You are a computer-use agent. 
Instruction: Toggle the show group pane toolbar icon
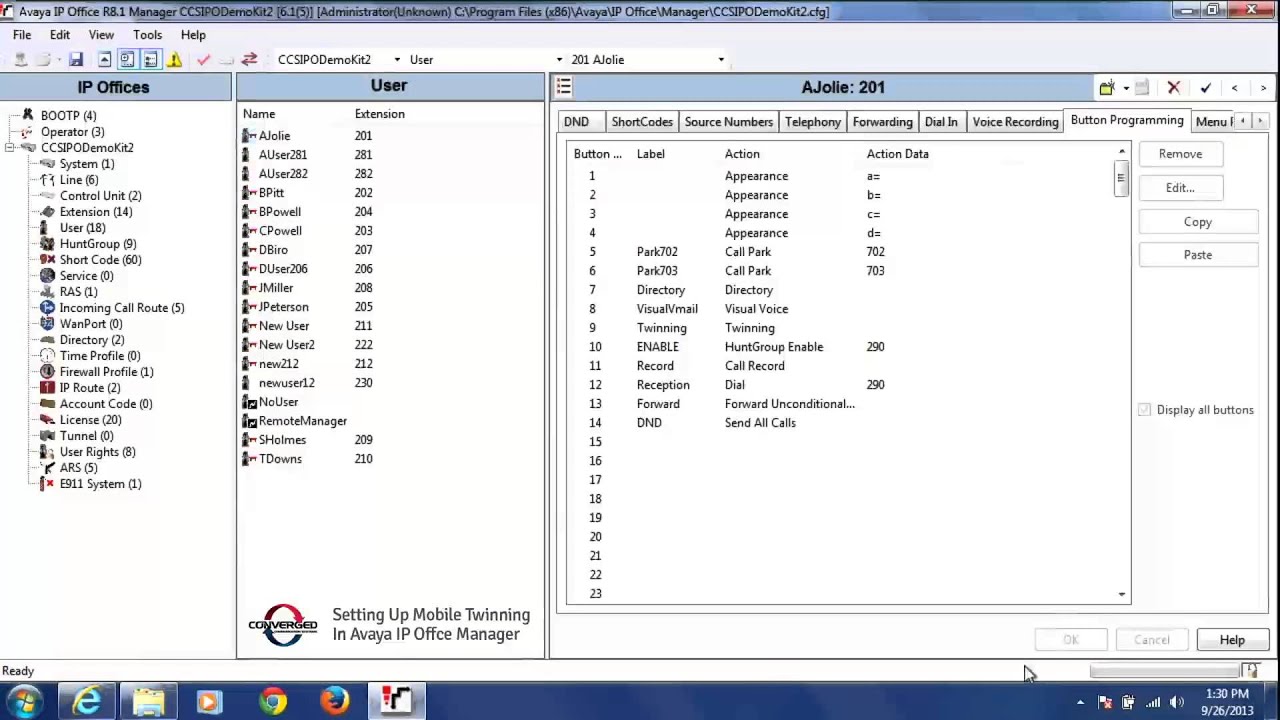click(127, 60)
